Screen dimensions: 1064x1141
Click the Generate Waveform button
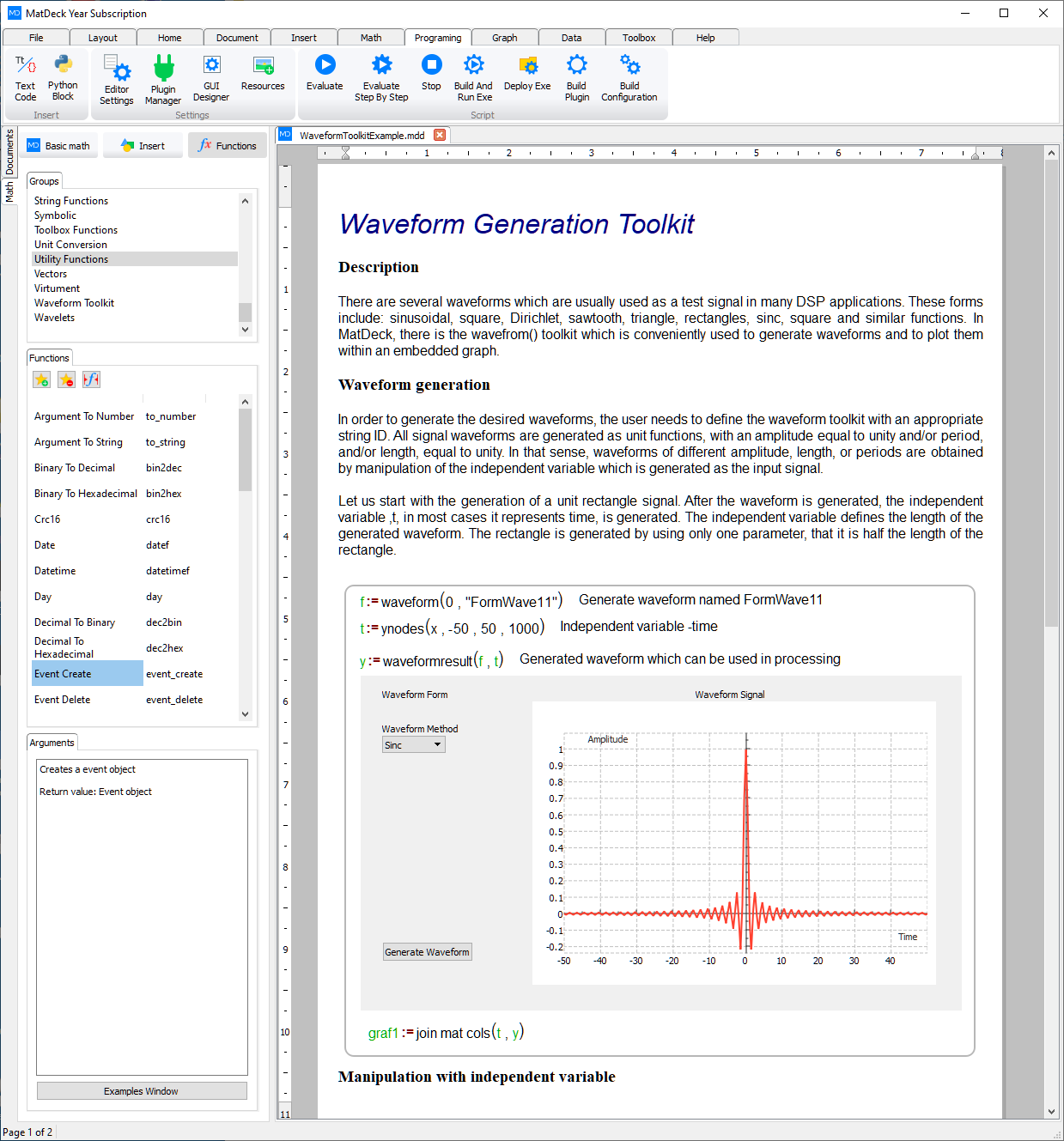coord(428,952)
